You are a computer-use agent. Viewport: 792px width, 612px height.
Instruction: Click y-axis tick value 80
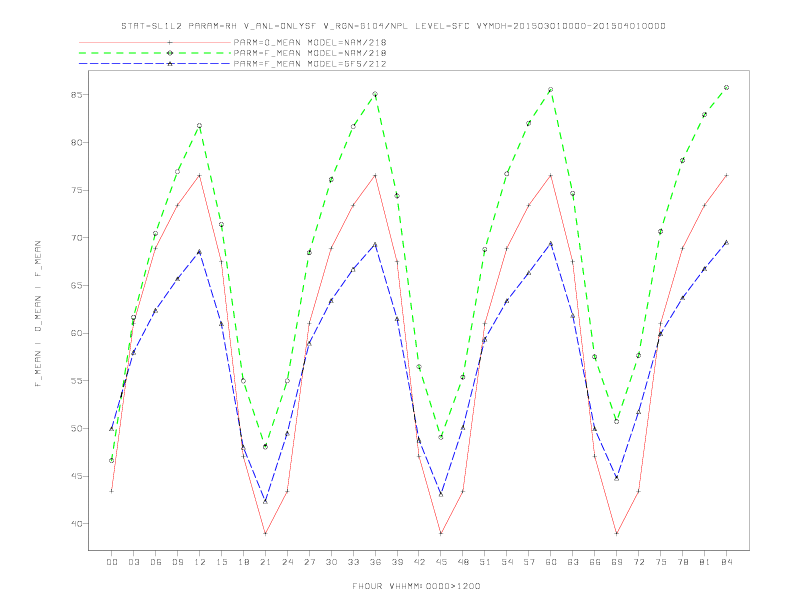coord(77,142)
